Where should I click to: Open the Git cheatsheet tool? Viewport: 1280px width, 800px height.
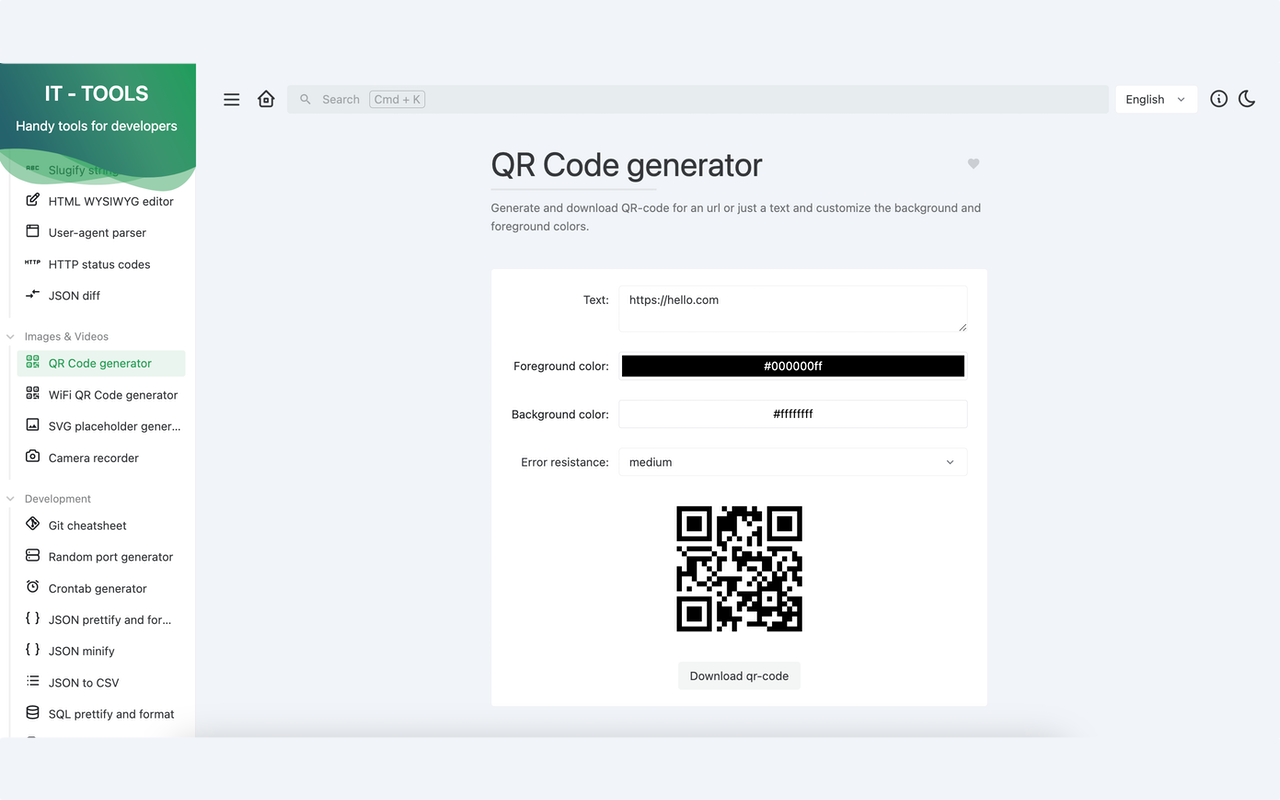coord(101,525)
